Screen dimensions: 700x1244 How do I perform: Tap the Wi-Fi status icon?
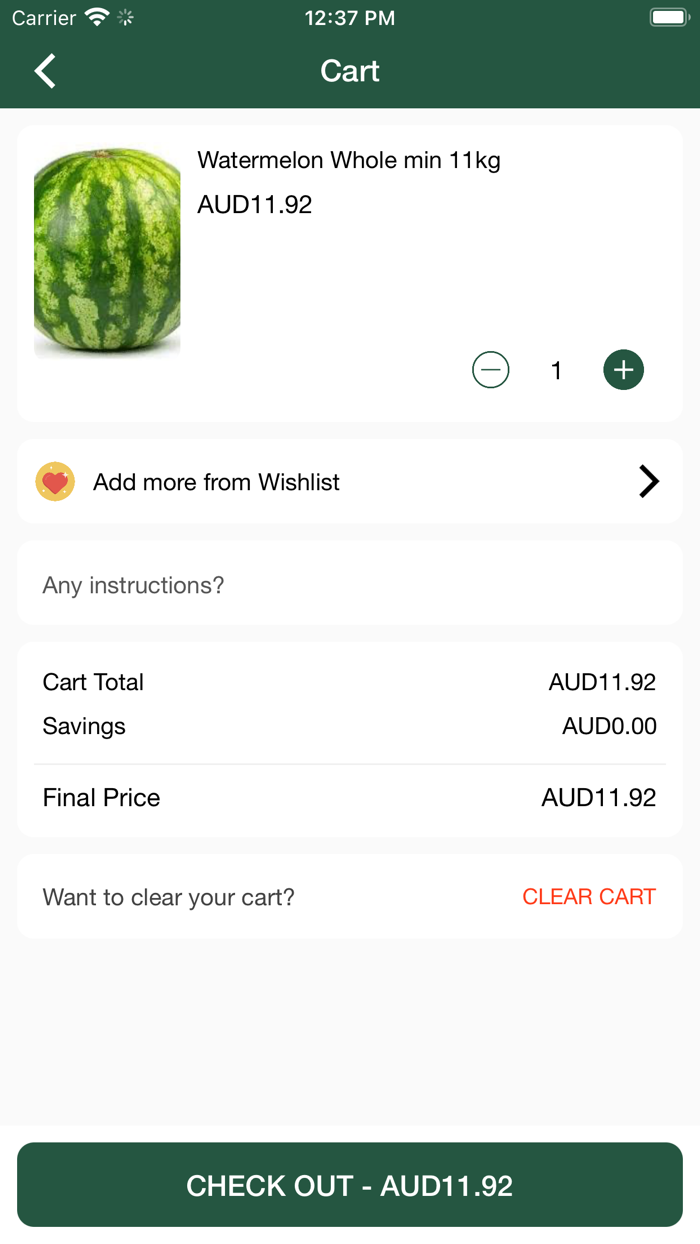pyautogui.click(x=97, y=18)
